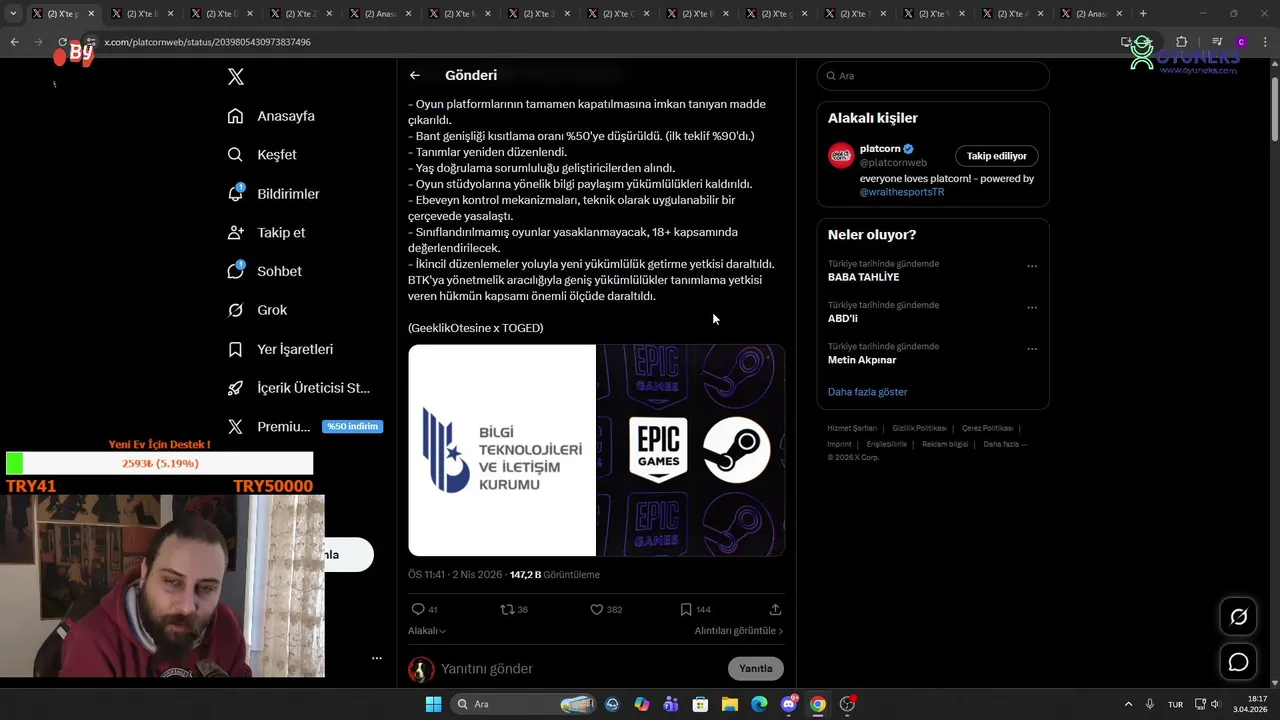Click the browser back arrow
Image resolution: width=1280 pixels, height=720 pixels.
14,42
